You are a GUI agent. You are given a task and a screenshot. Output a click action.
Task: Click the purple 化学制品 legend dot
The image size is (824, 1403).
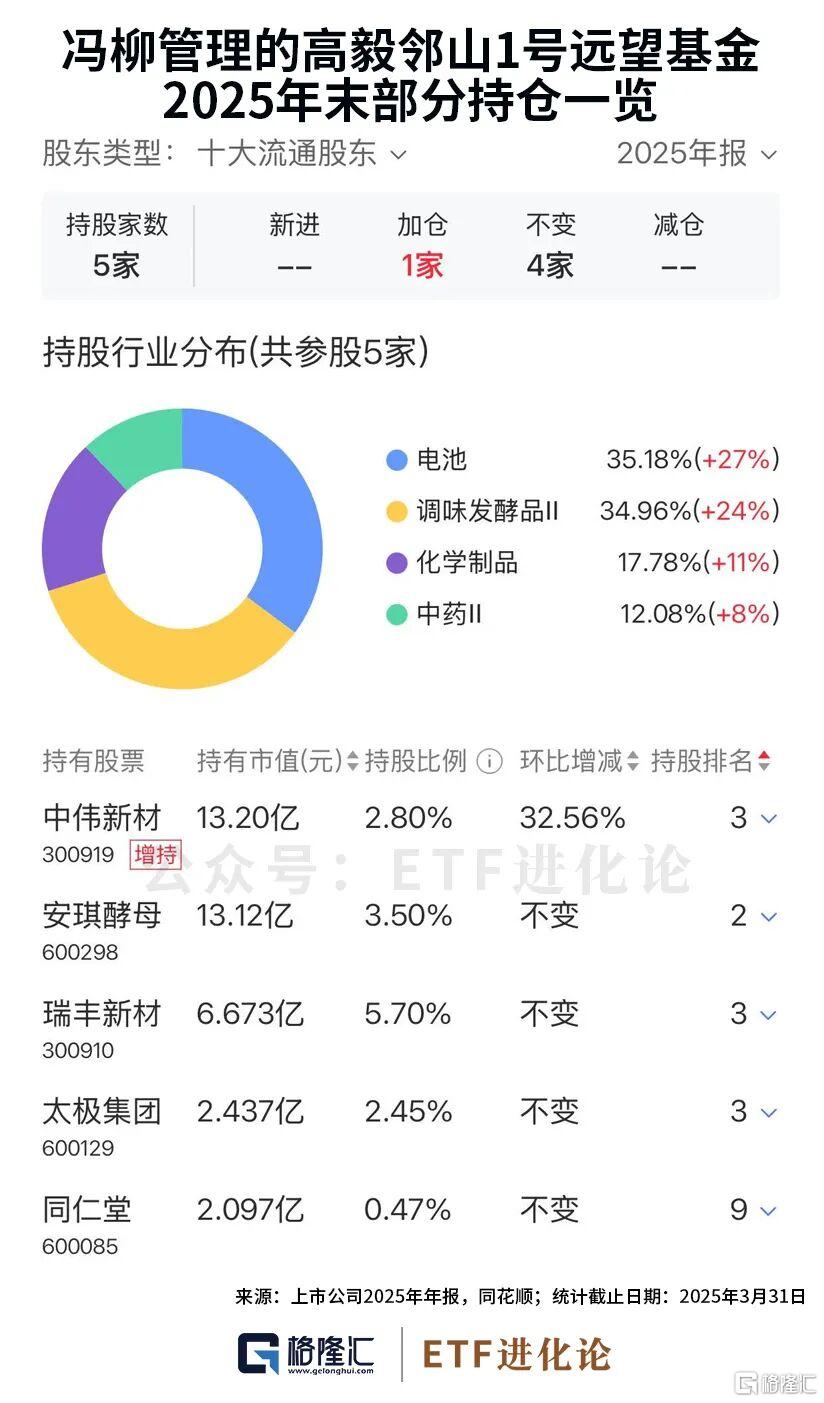click(x=397, y=563)
